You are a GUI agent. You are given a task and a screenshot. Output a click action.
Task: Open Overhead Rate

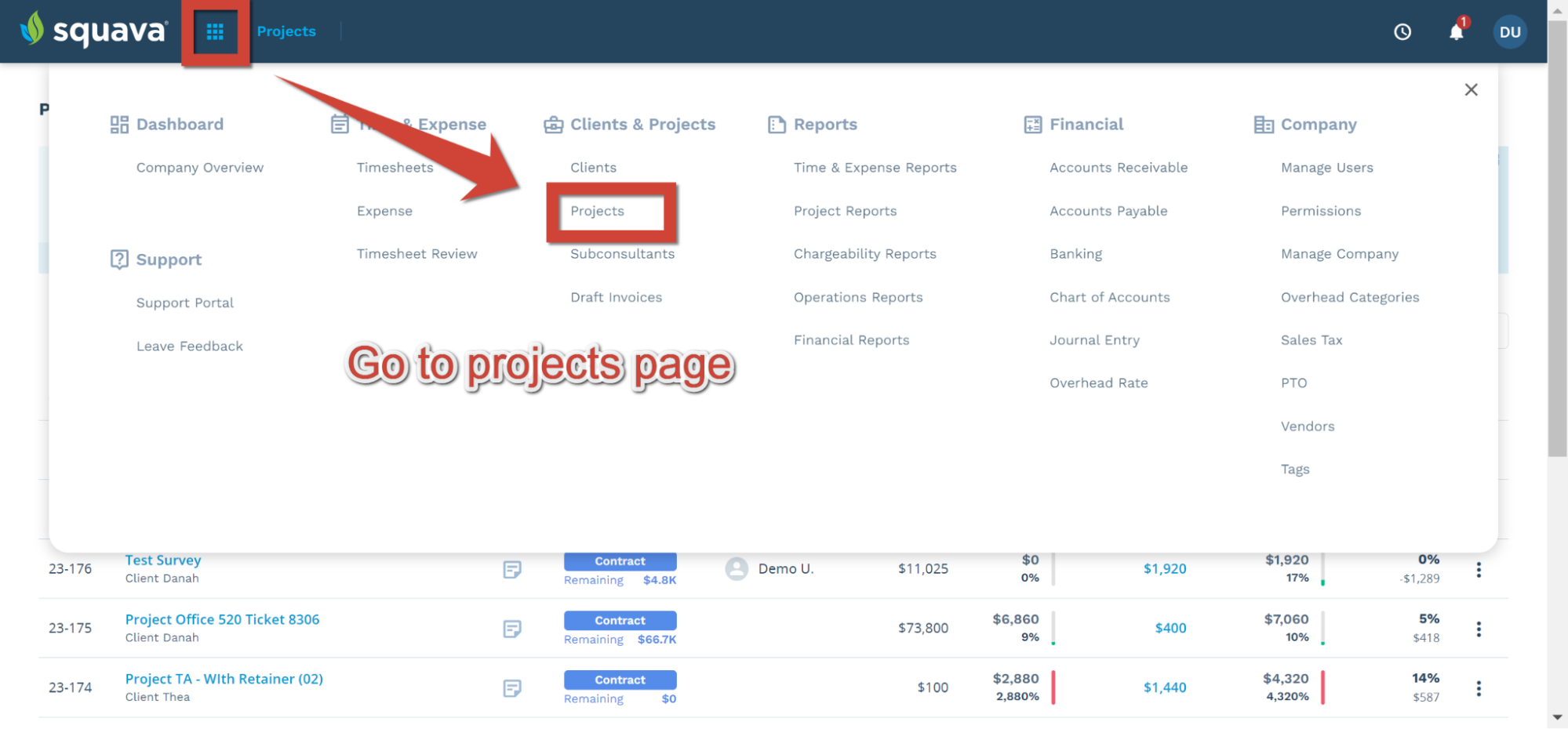[1098, 383]
